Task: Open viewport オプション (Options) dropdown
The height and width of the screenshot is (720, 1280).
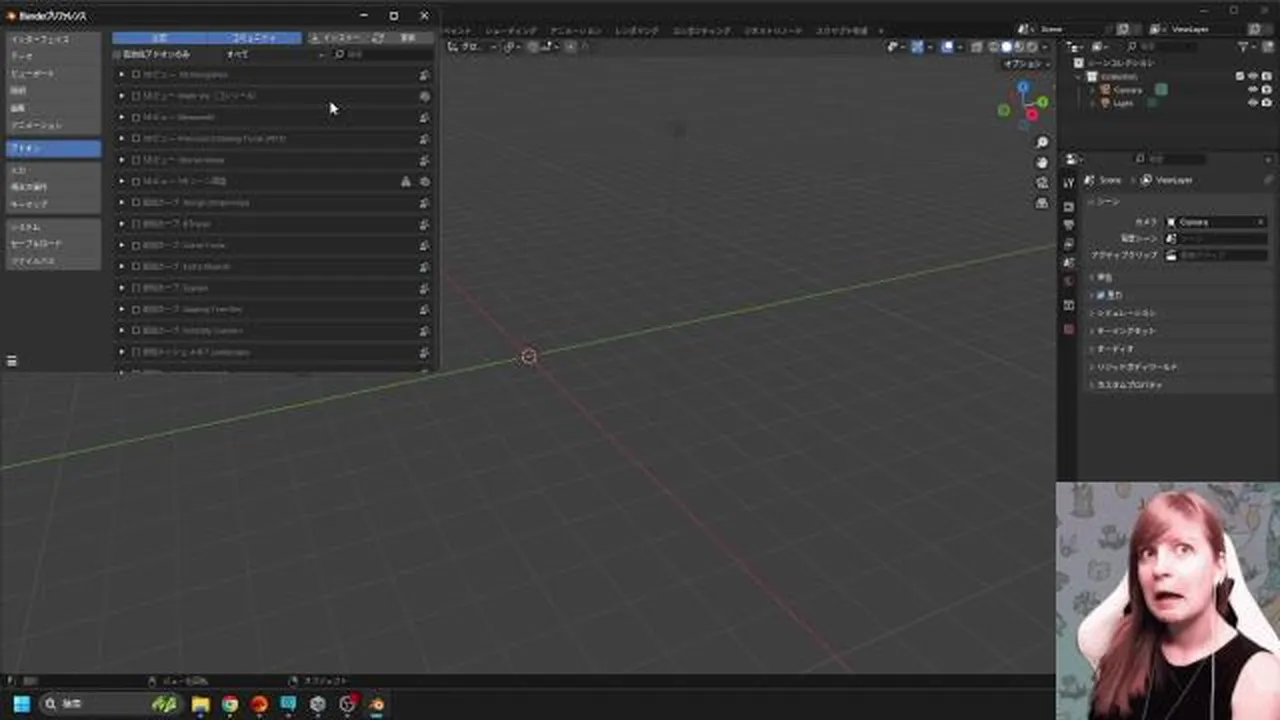Action: click(1026, 64)
